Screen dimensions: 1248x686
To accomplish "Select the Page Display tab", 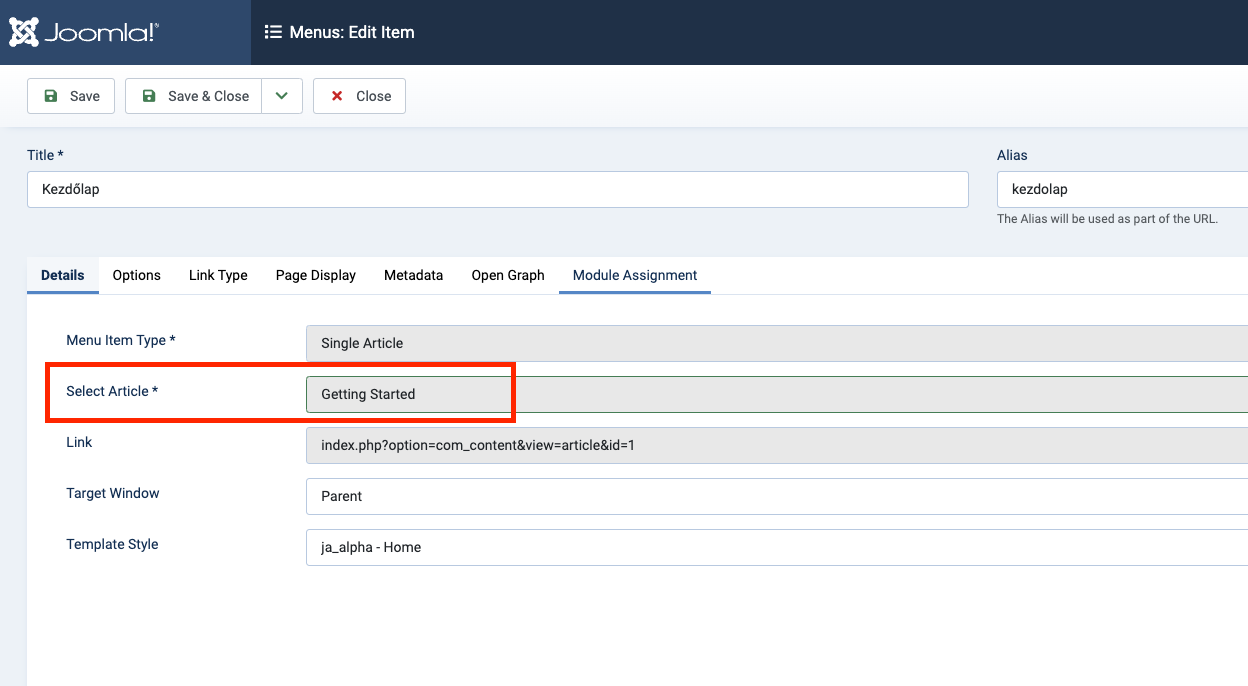I will (x=316, y=275).
